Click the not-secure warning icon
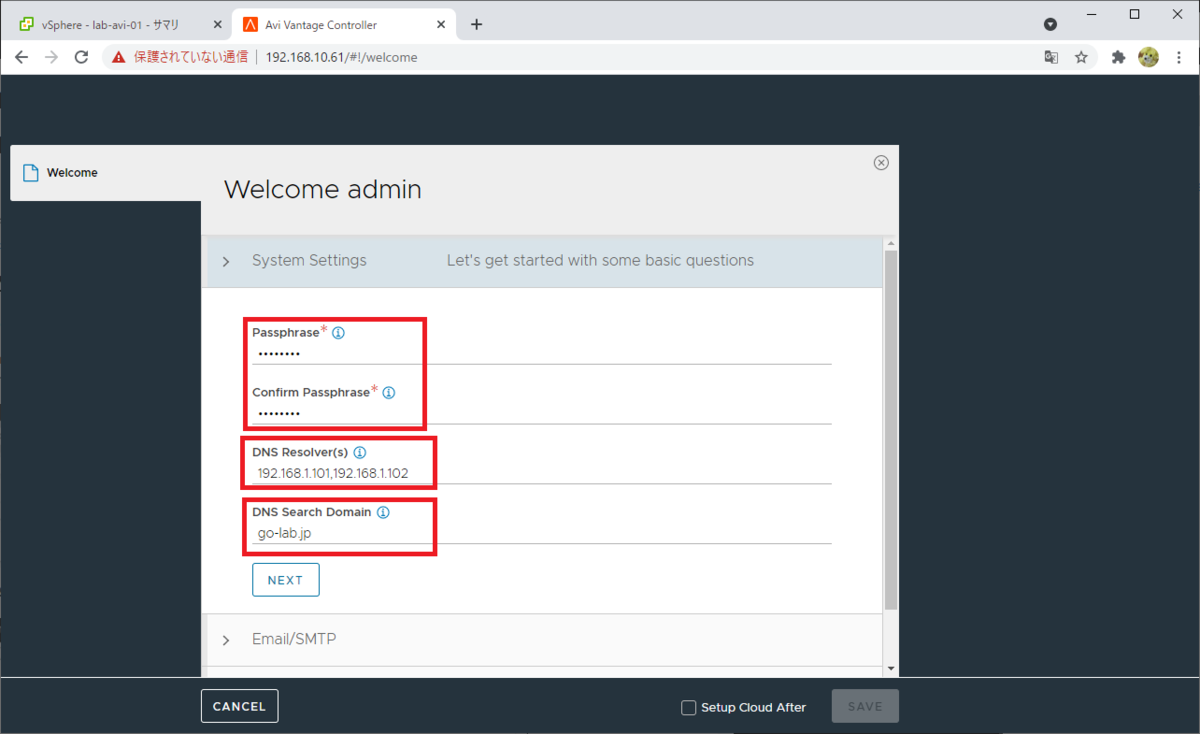 (119, 57)
